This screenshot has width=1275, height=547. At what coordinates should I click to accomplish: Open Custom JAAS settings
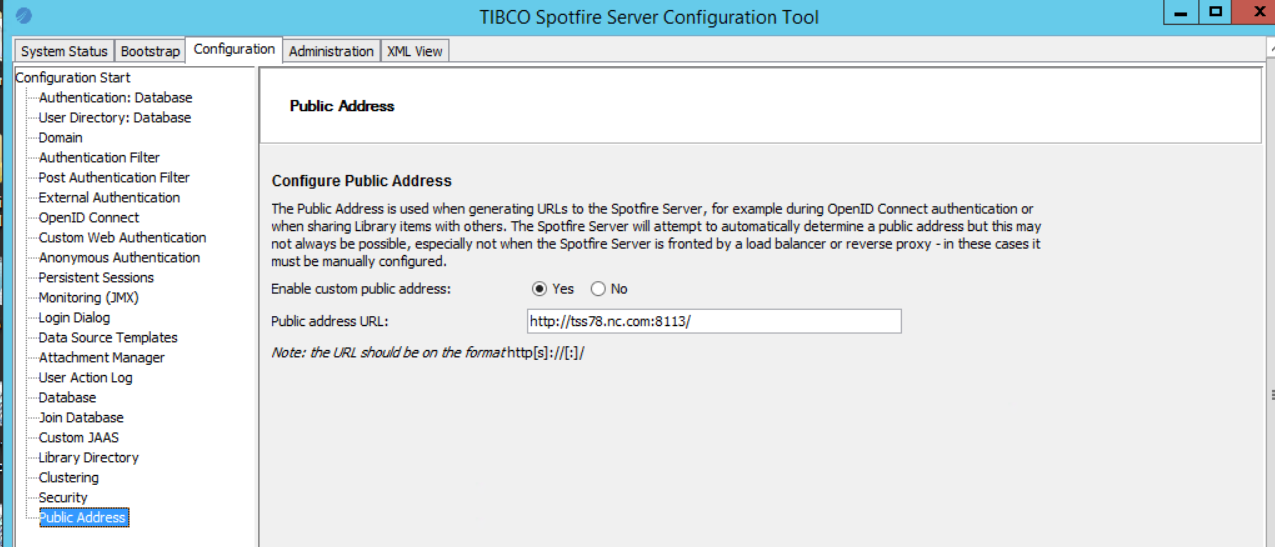pos(78,438)
